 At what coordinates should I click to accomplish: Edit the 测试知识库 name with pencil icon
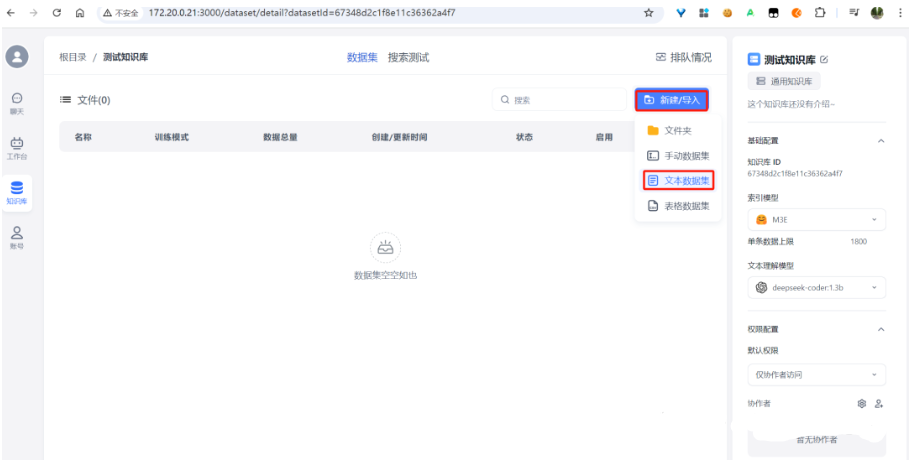(824, 60)
